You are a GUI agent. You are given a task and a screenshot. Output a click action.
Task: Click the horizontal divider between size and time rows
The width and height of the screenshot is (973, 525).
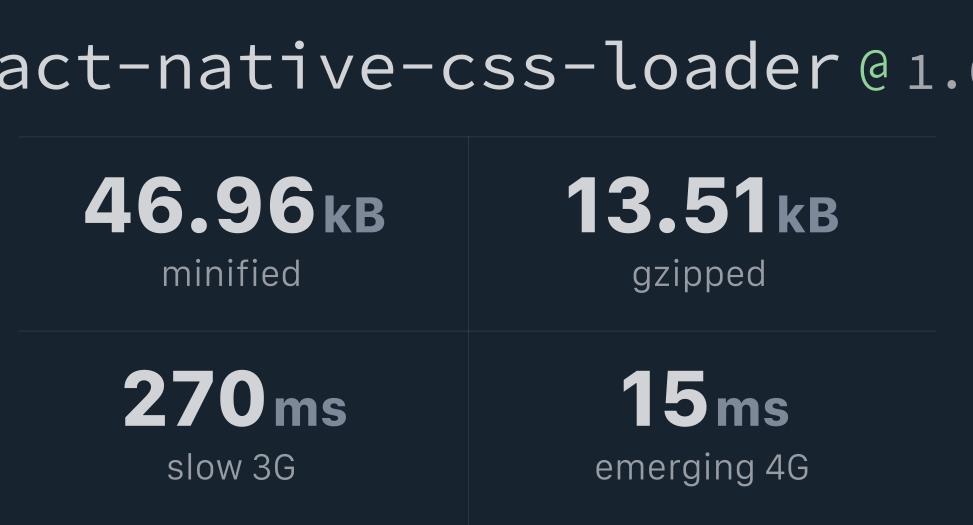(x=477, y=331)
